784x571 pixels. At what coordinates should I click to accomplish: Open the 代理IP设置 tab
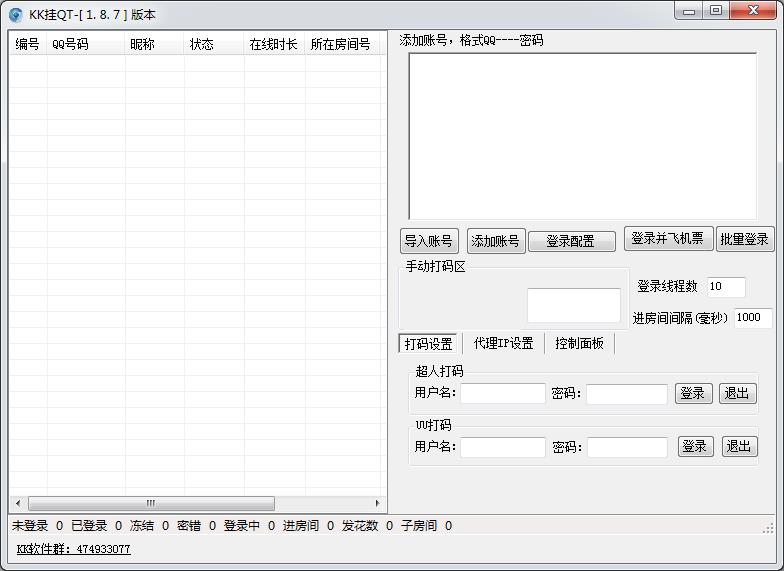[x=503, y=344]
